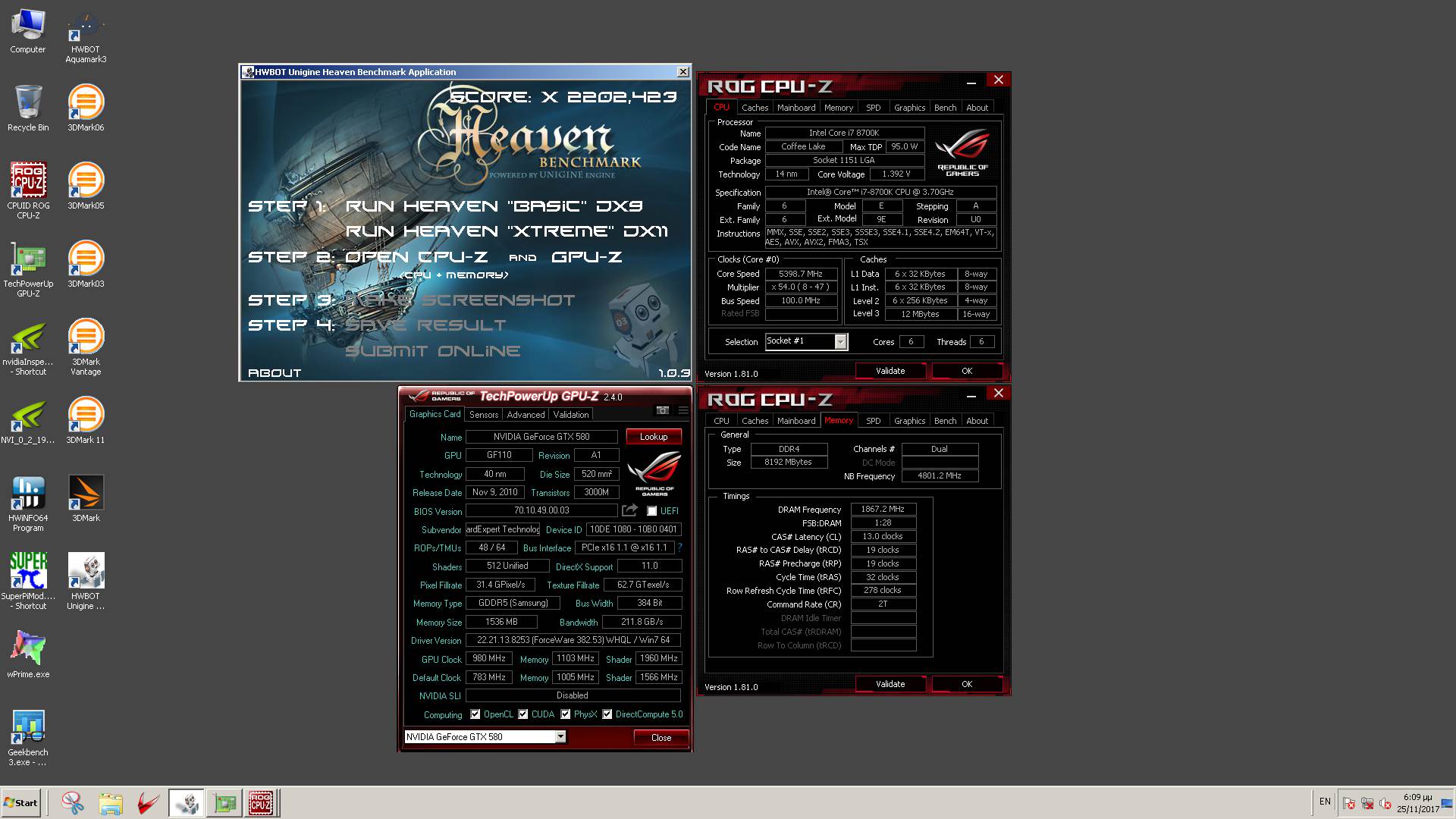Viewport: 1456px width, 819px height.
Task: Open the SPD tab in lower CPU-Z
Action: (x=874, y=421)
